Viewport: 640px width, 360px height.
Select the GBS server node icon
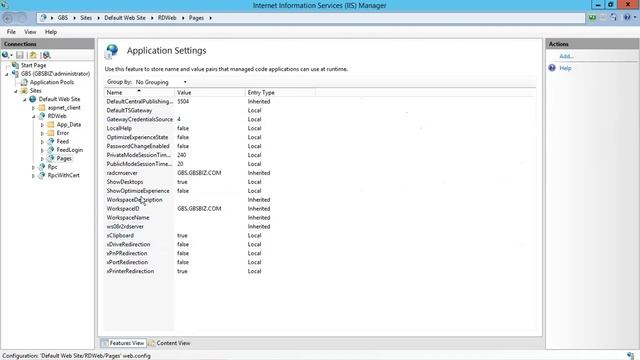click(15, 74)
